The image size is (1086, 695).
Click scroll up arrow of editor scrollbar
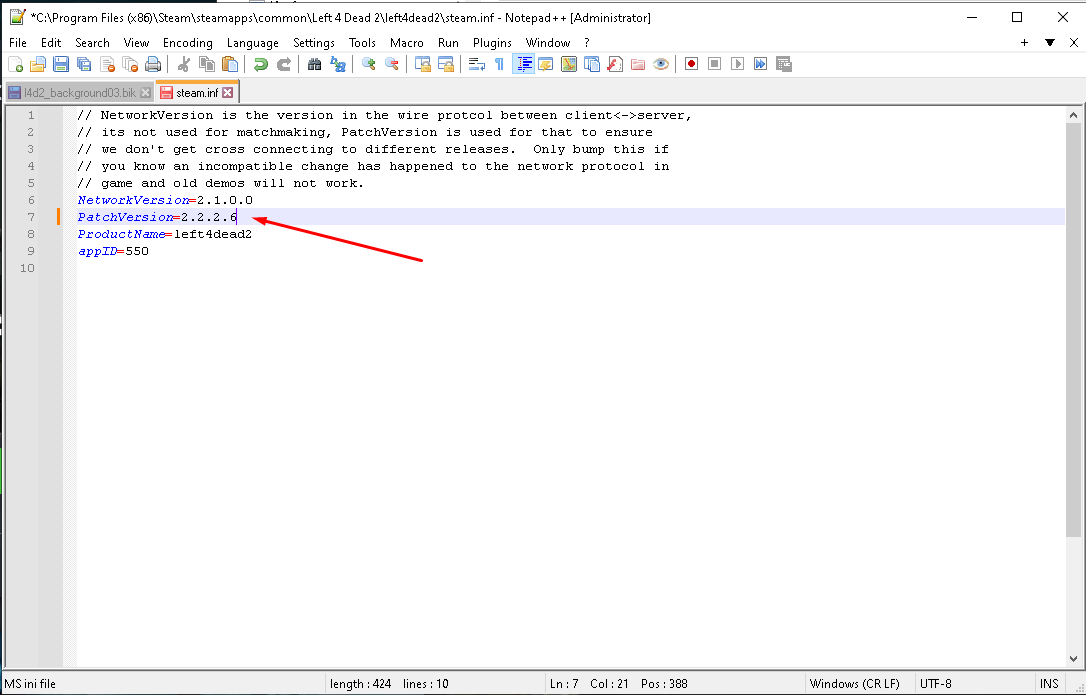[x=1074, y=116]
